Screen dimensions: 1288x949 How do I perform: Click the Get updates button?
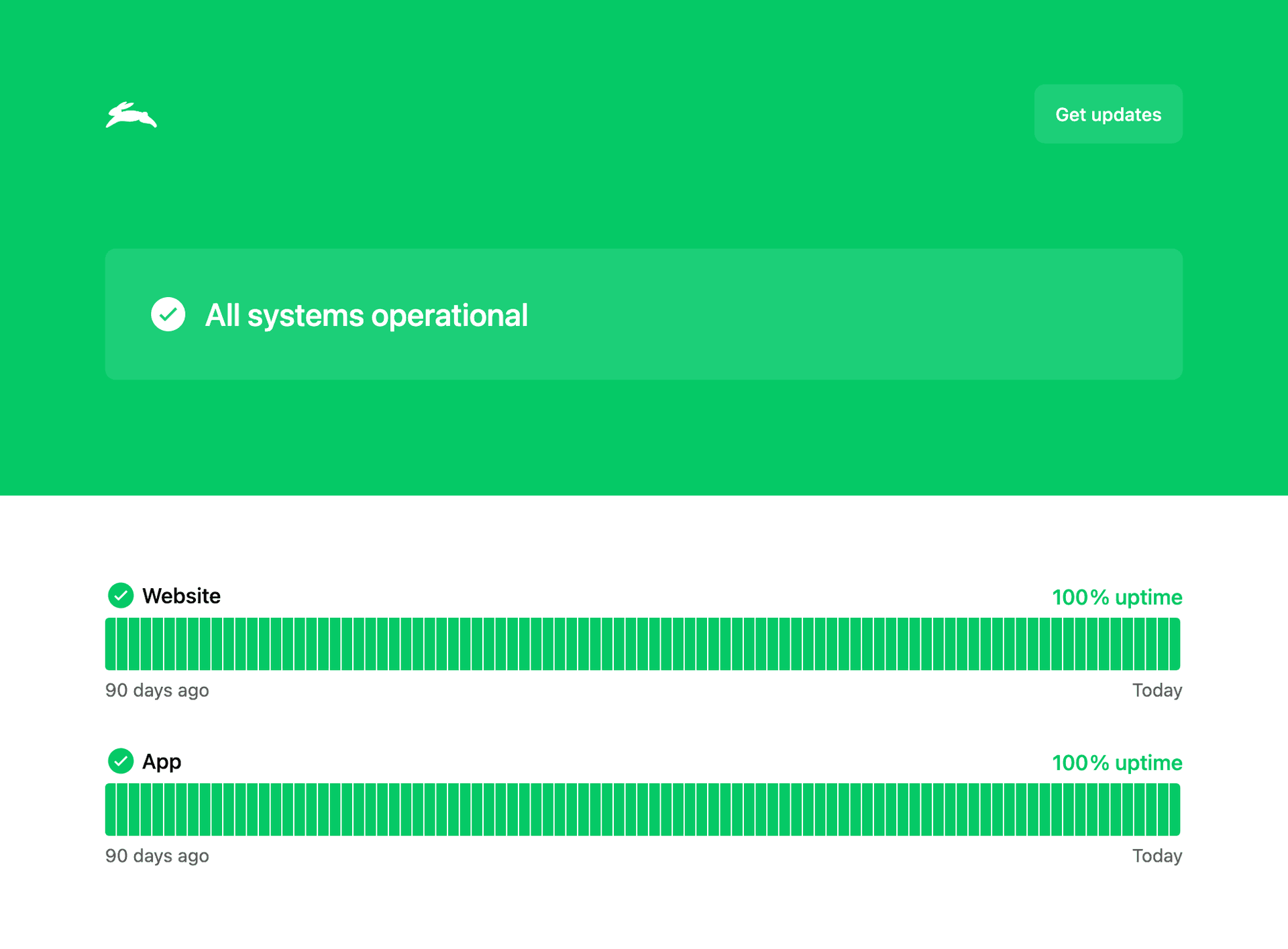point(1108,114)
